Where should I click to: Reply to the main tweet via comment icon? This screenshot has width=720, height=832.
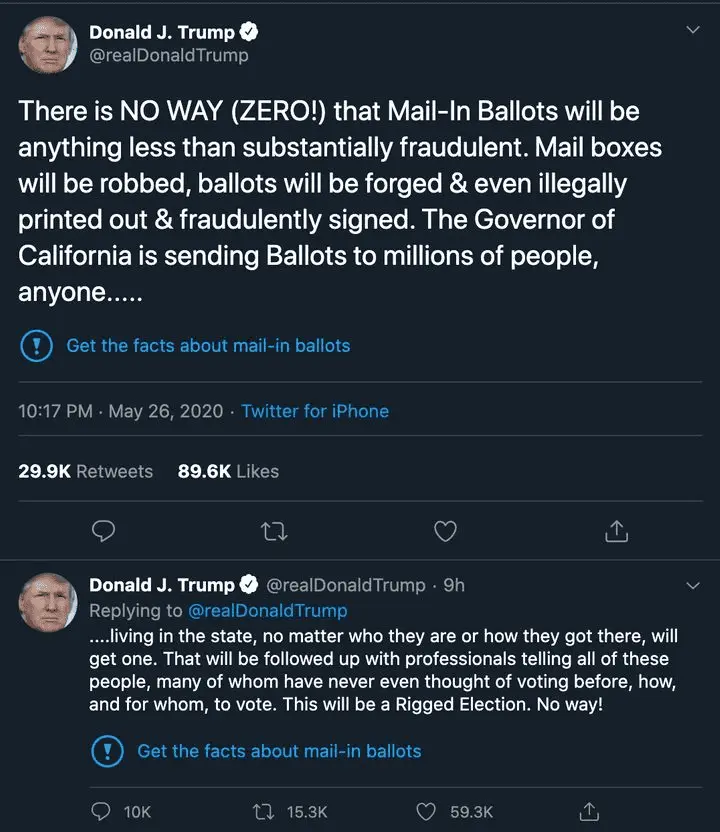point(103,530)
